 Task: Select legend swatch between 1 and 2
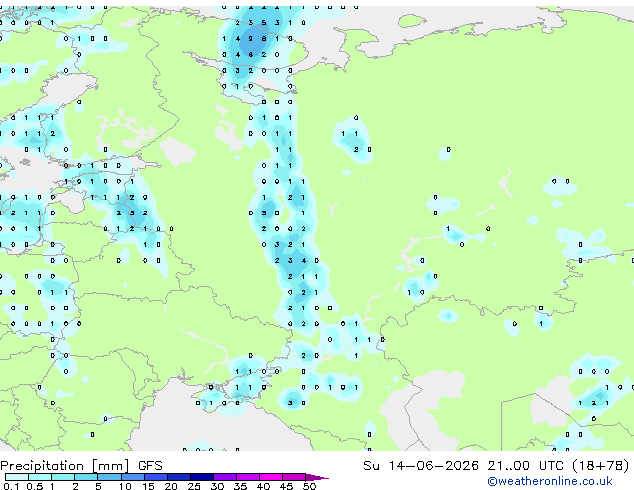[63, 477]
